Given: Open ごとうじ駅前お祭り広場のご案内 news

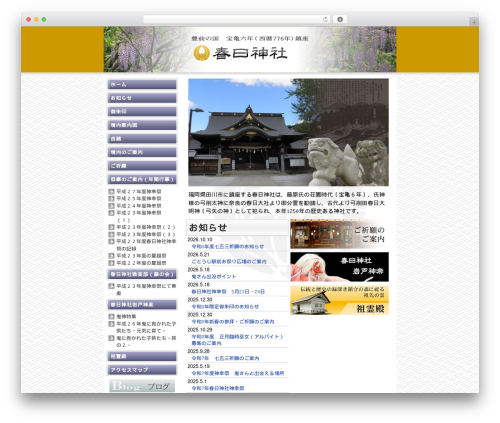Looking at the screenshot, I should (x=229, y=262).
